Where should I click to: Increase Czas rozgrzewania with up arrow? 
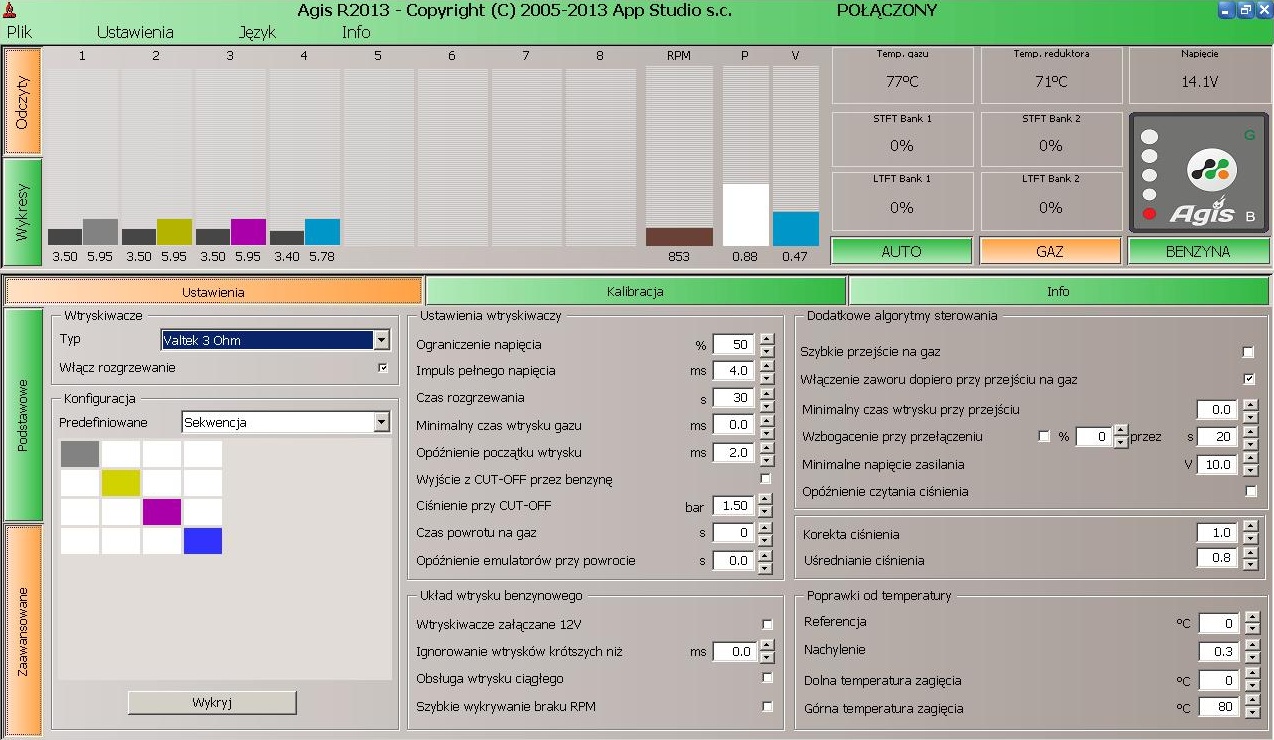(766, 393)
